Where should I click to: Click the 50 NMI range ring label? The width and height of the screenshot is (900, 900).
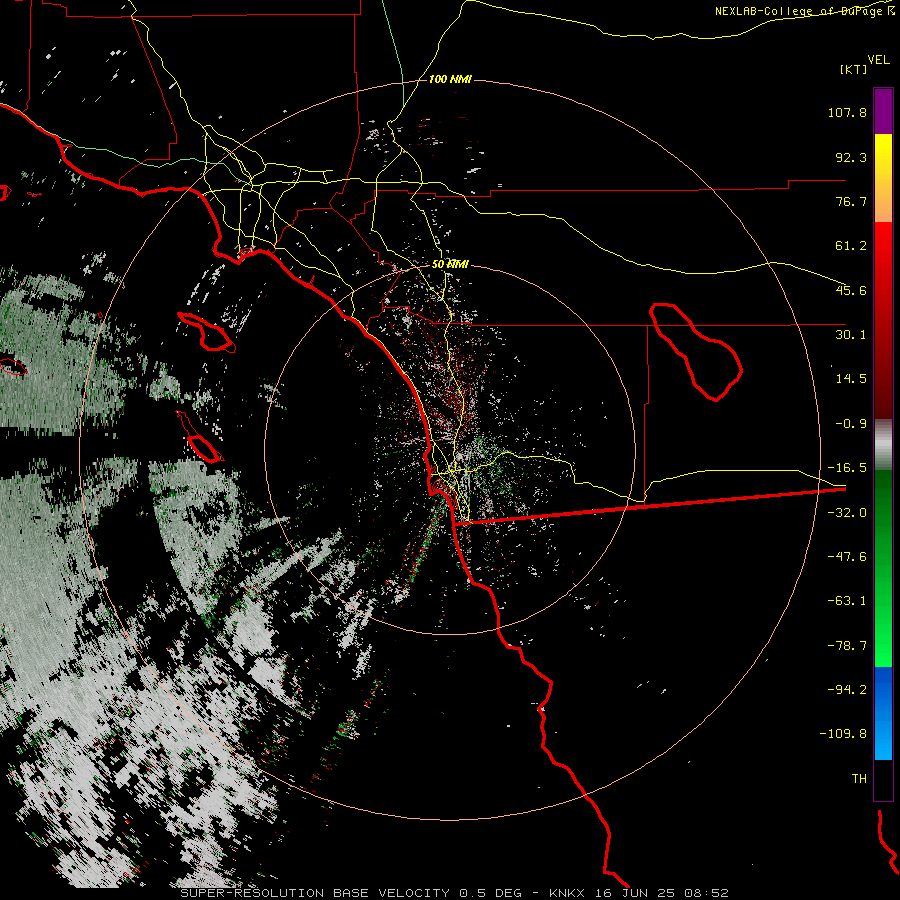pos(450,265)
